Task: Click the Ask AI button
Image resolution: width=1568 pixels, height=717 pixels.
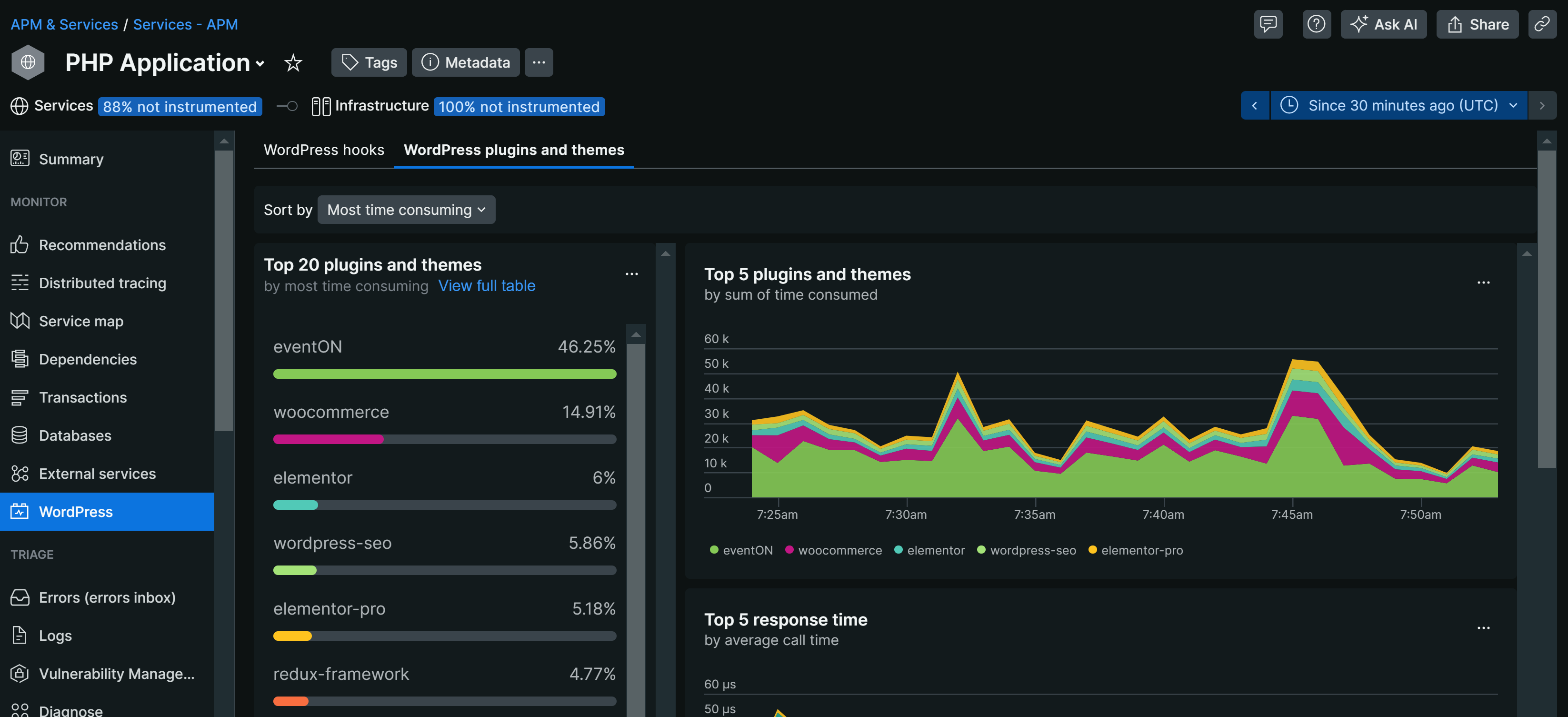Action: (1383, 24)
